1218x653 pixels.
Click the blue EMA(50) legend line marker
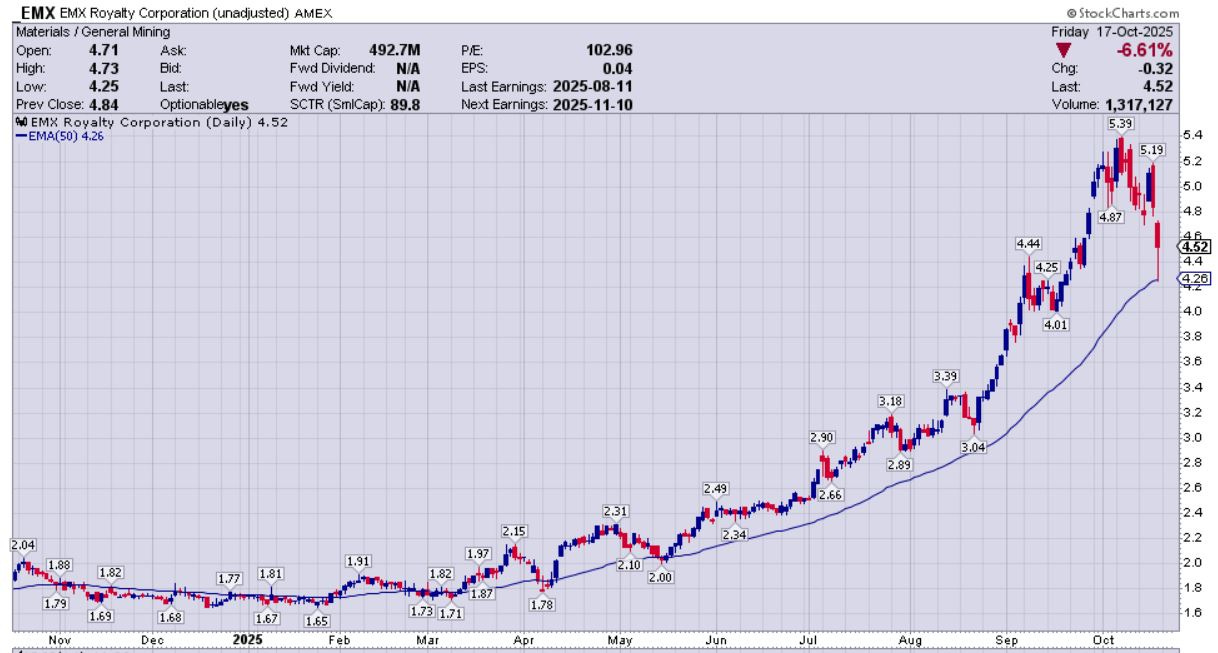tap(19, 135)
